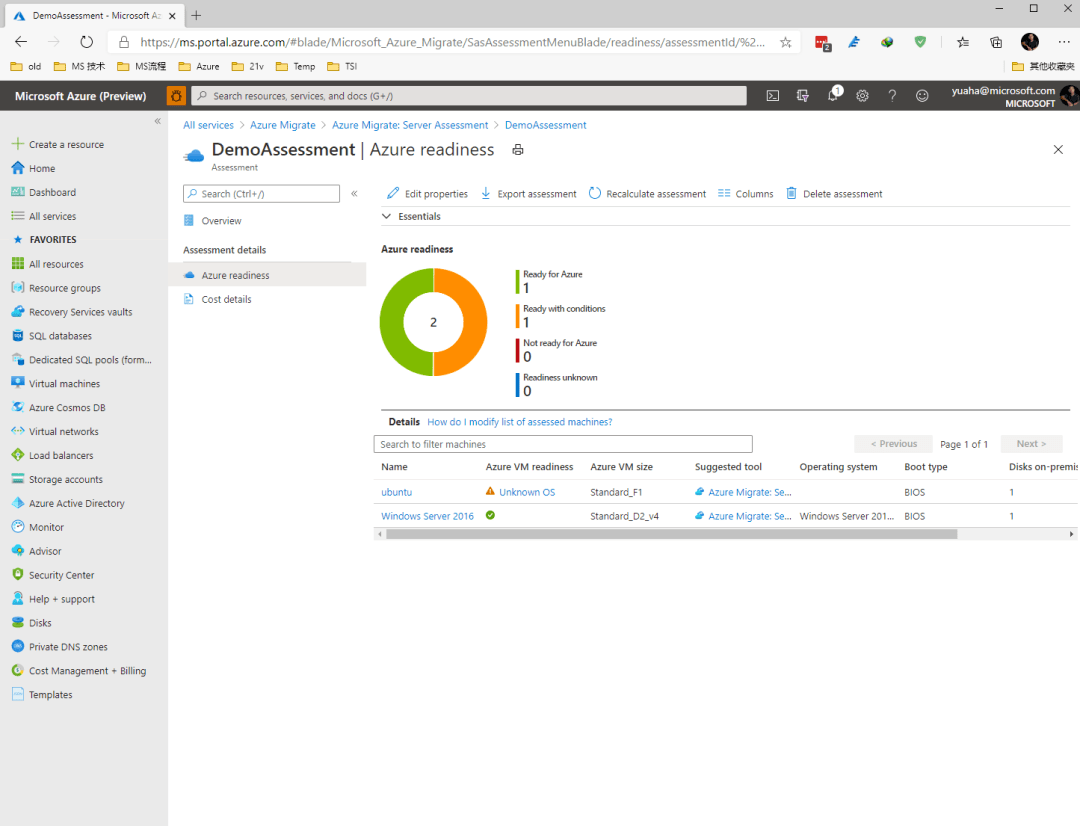Screen dimensions: 1080x826
Task: Open Cost Management + Billing icon
Action: click(x=18, y=670)
